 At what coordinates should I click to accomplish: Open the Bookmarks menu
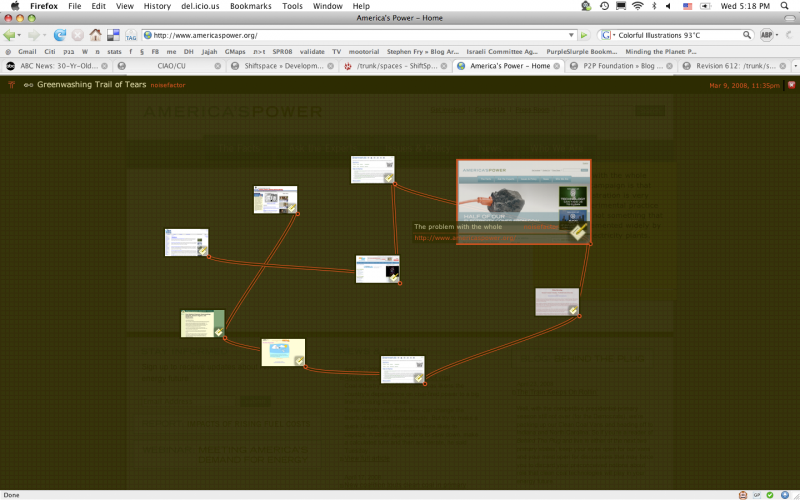pos(251,6)
